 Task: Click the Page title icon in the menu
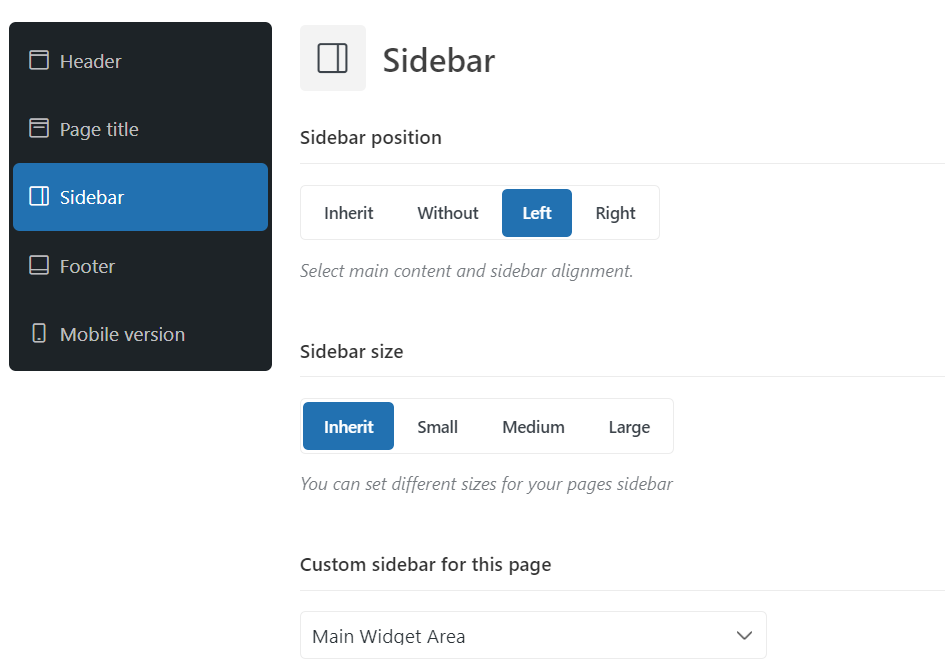[x=39, y=128]
